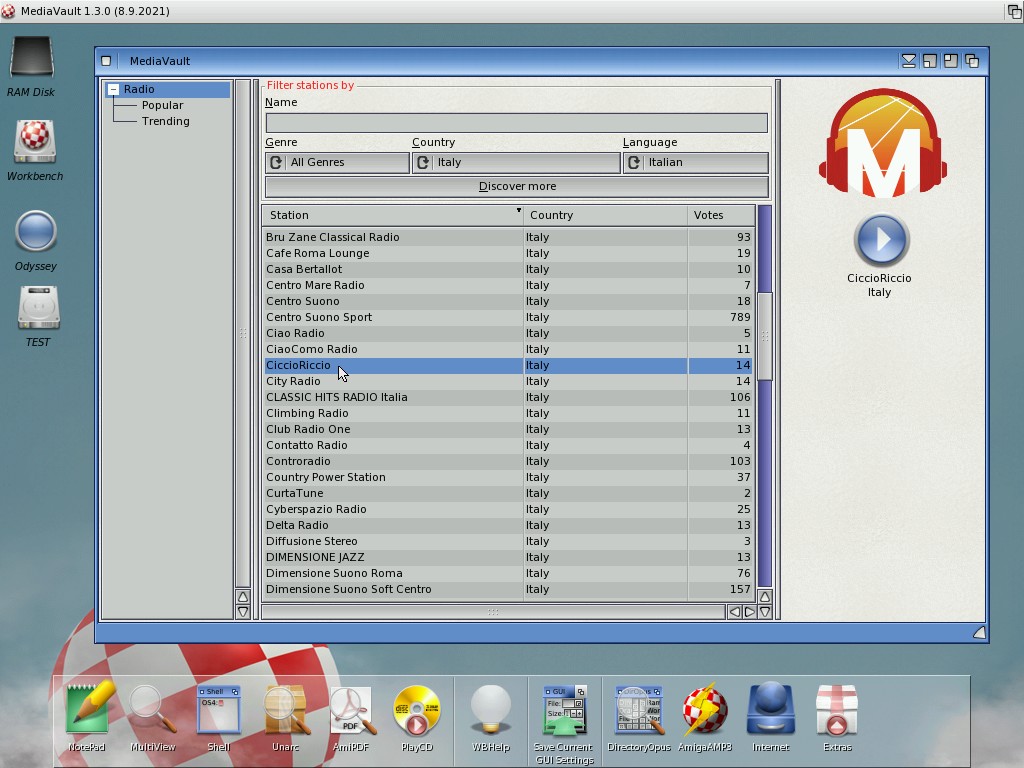Screen dimensions: 1024x768
Task: Select Popular in the sidebar
Action: [162, 105]
